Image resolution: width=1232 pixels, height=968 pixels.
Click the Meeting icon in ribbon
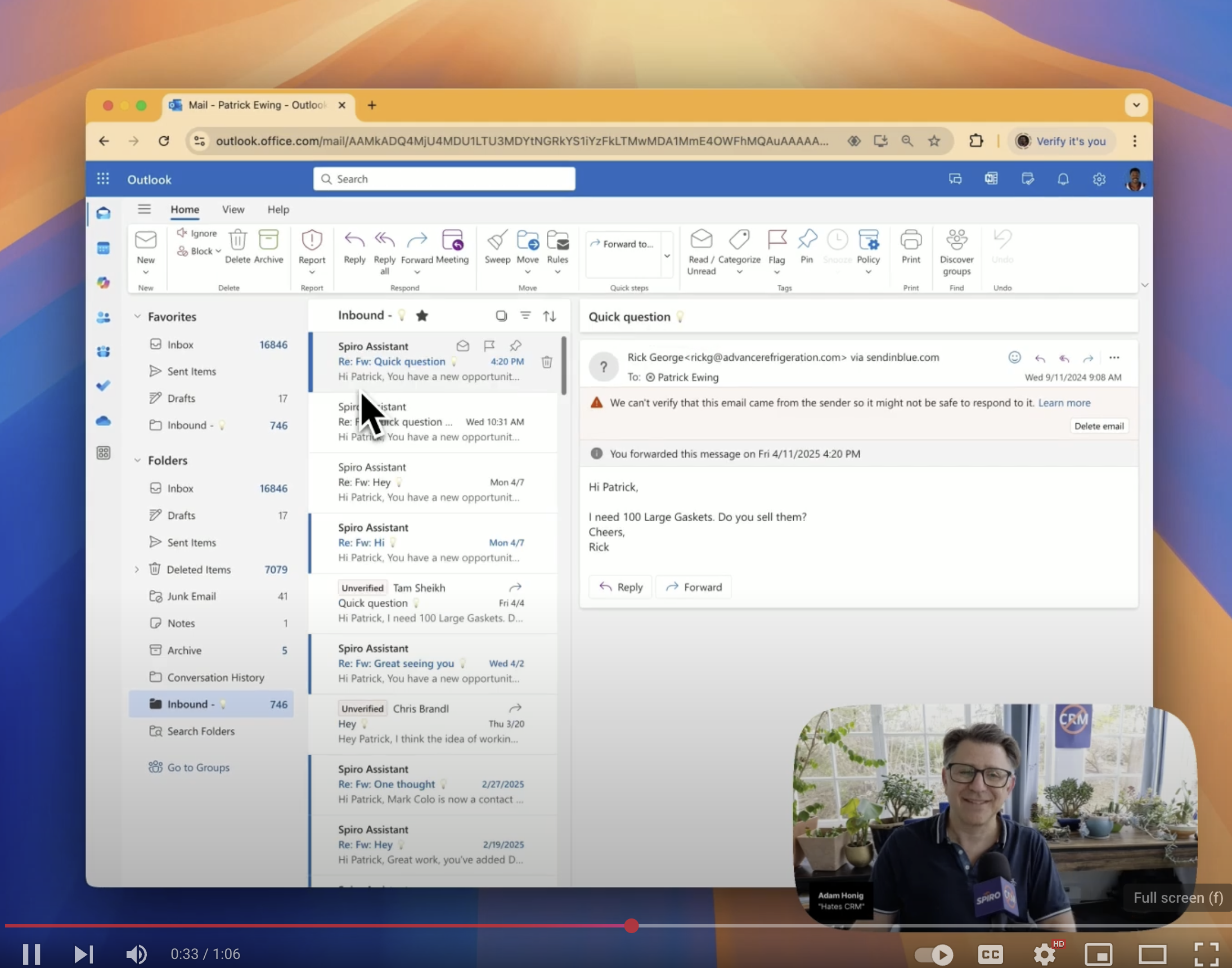pyautogui.click(x=452, y=240)
